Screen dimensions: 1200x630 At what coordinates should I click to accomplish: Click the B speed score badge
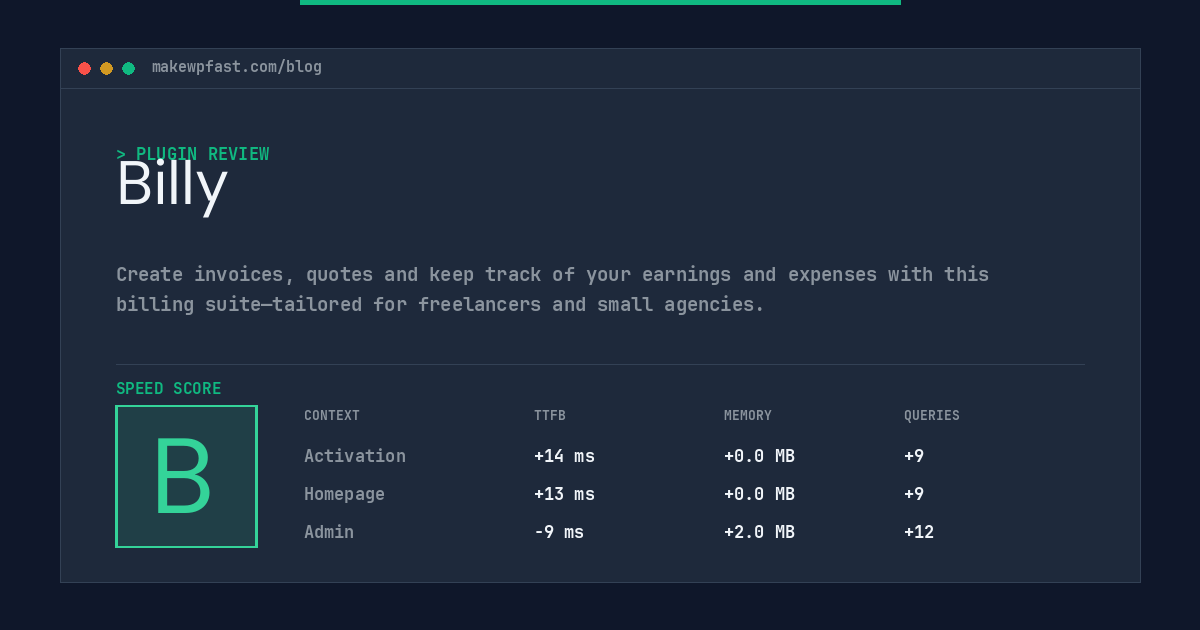coord(186,476)
